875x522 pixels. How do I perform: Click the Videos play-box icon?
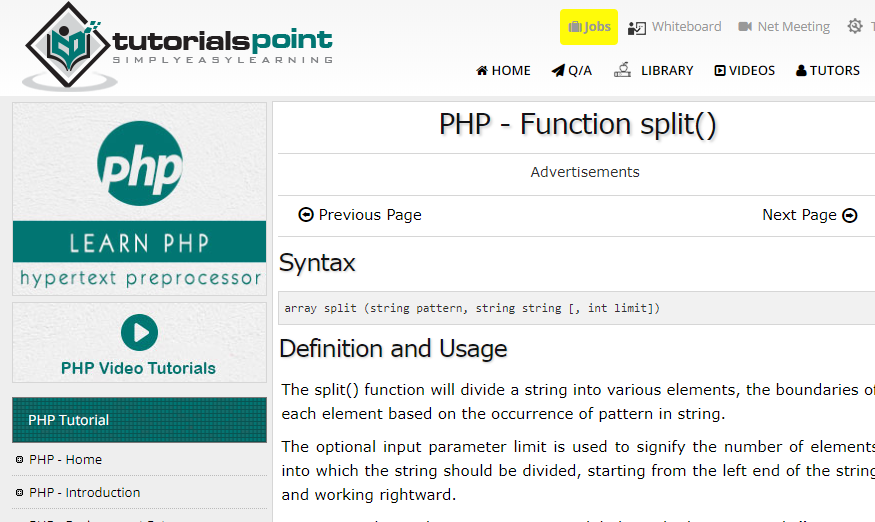720,70
